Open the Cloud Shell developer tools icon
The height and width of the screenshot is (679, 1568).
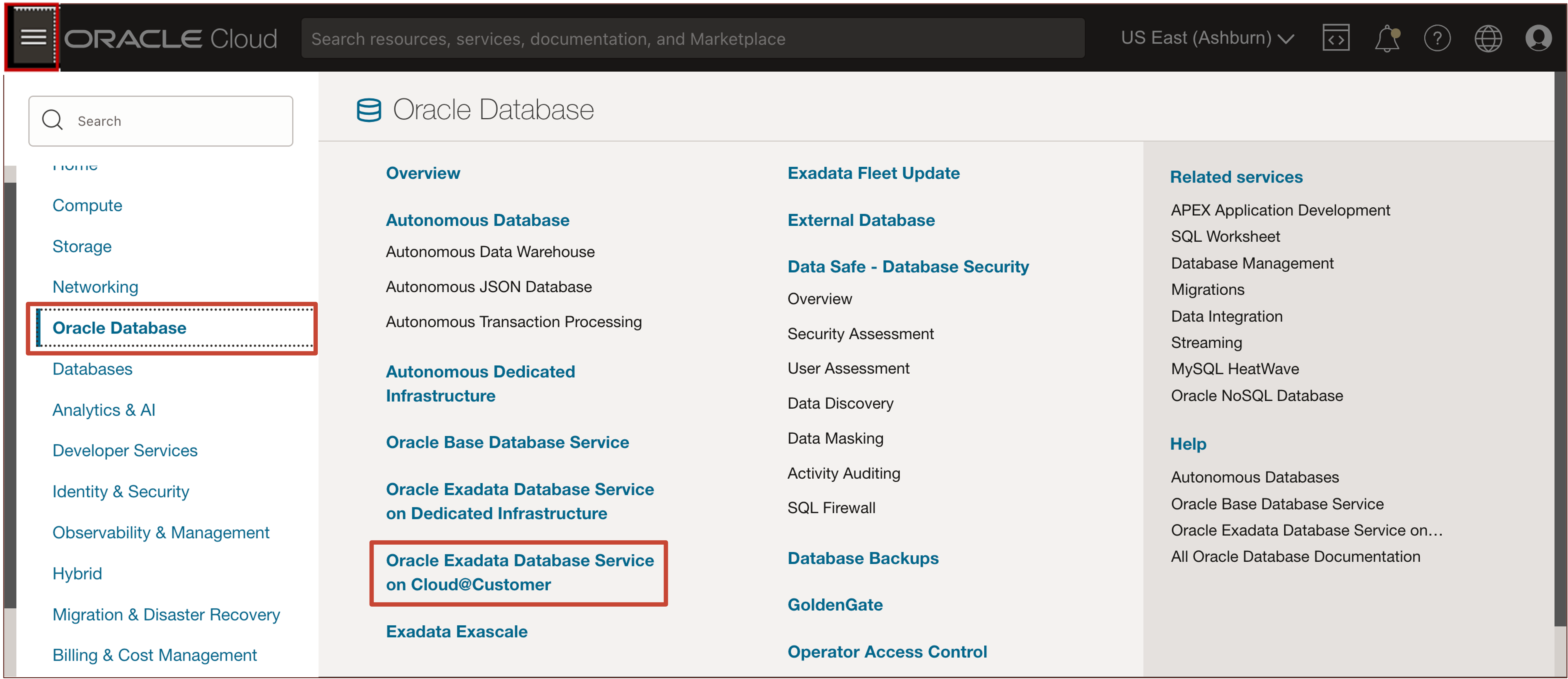pos(1335,38)
